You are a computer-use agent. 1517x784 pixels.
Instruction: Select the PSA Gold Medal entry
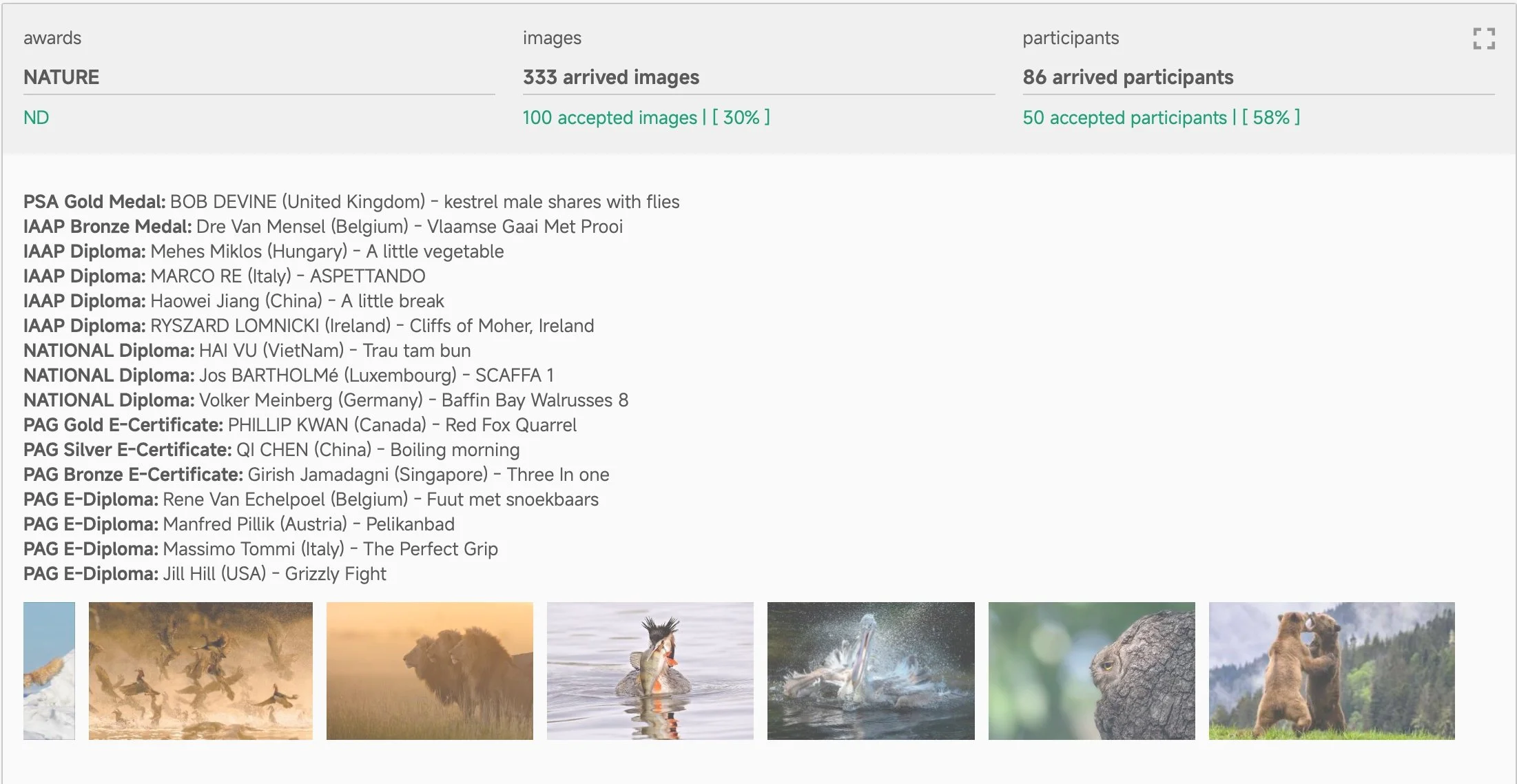tap(351, 202)
